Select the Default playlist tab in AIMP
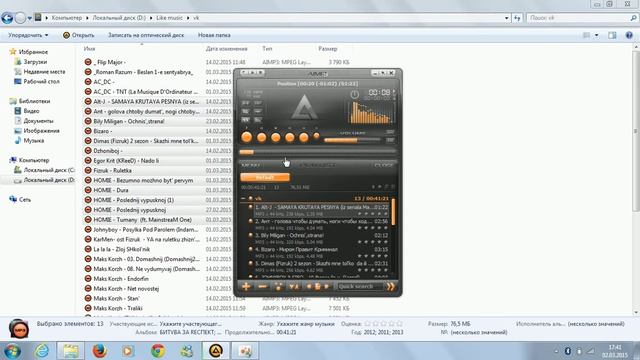The height and width of the screenshot is (360, 640). pyautogui.click(x=265, y=177)
